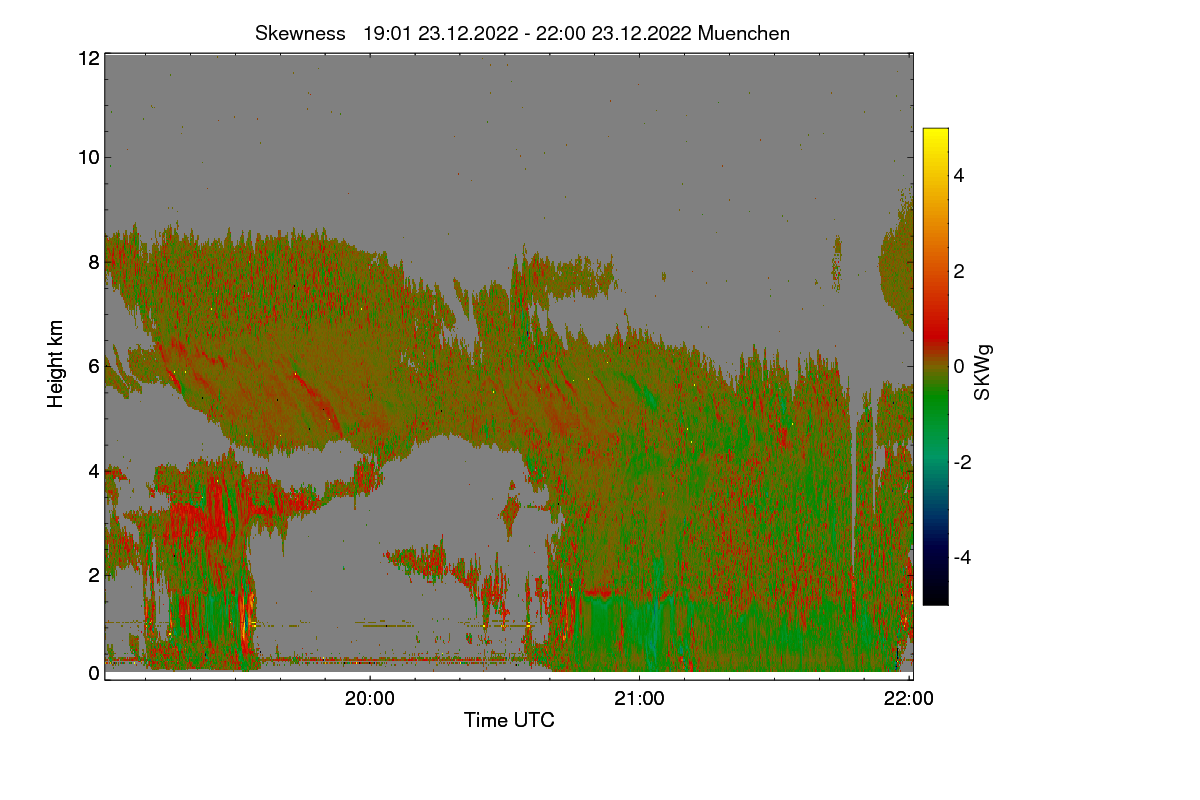This screenshot has height=800, width=1200.
Task: Click the 0 km height tick label
Action: (x=94, y=673)
